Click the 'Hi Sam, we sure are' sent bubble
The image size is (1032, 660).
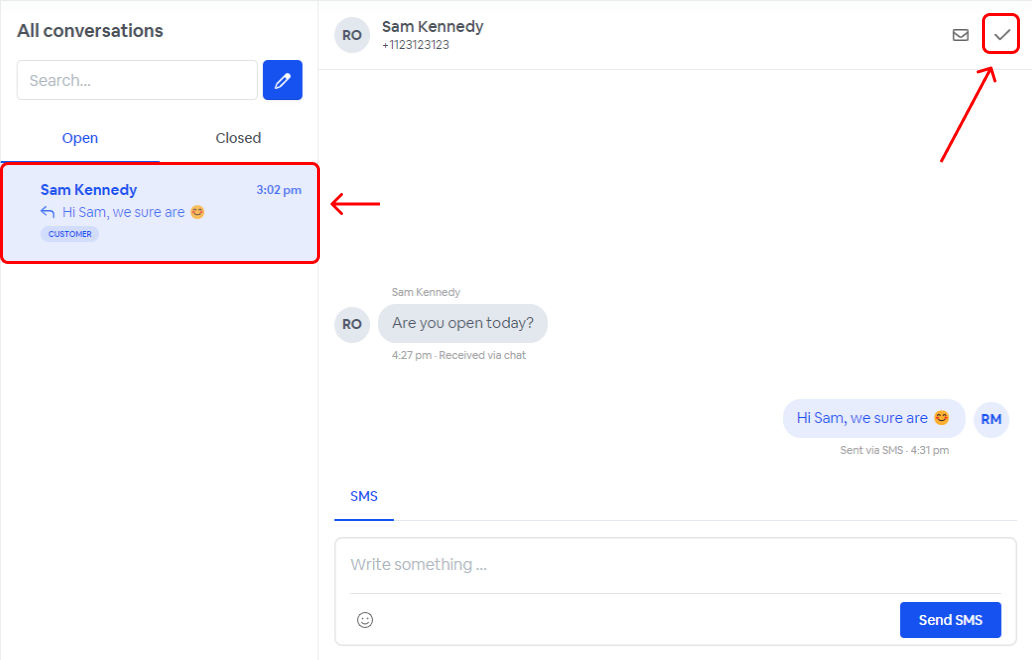[x=873, y=418]
